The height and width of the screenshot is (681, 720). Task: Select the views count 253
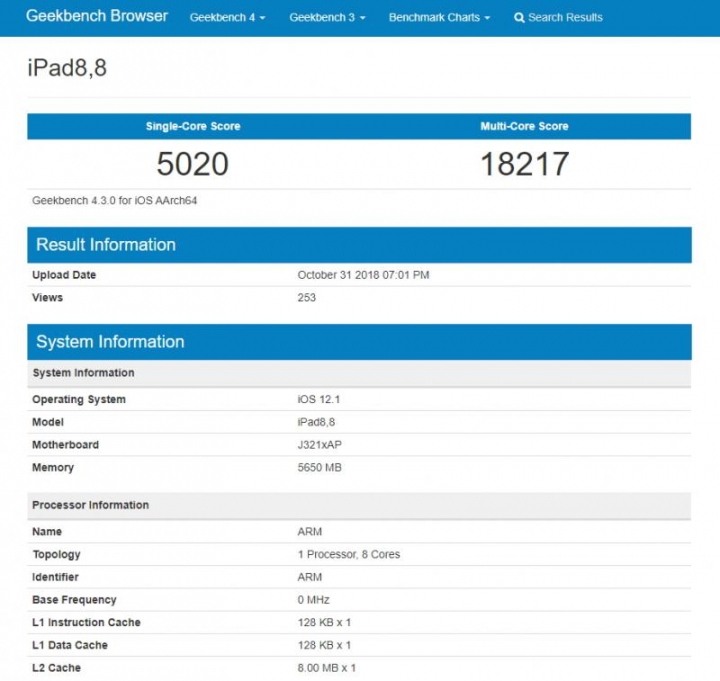(306, 298)
